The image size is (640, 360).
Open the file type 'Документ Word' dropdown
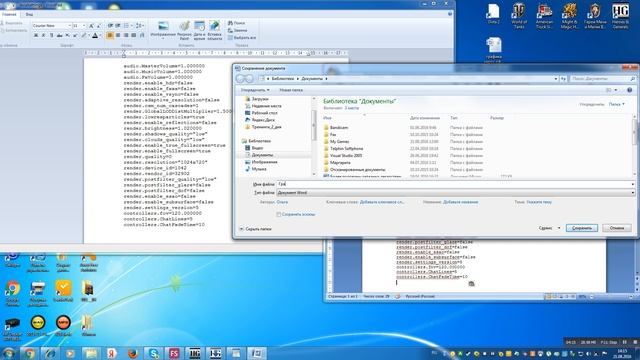pyautogui.click(x=456, y=193)
